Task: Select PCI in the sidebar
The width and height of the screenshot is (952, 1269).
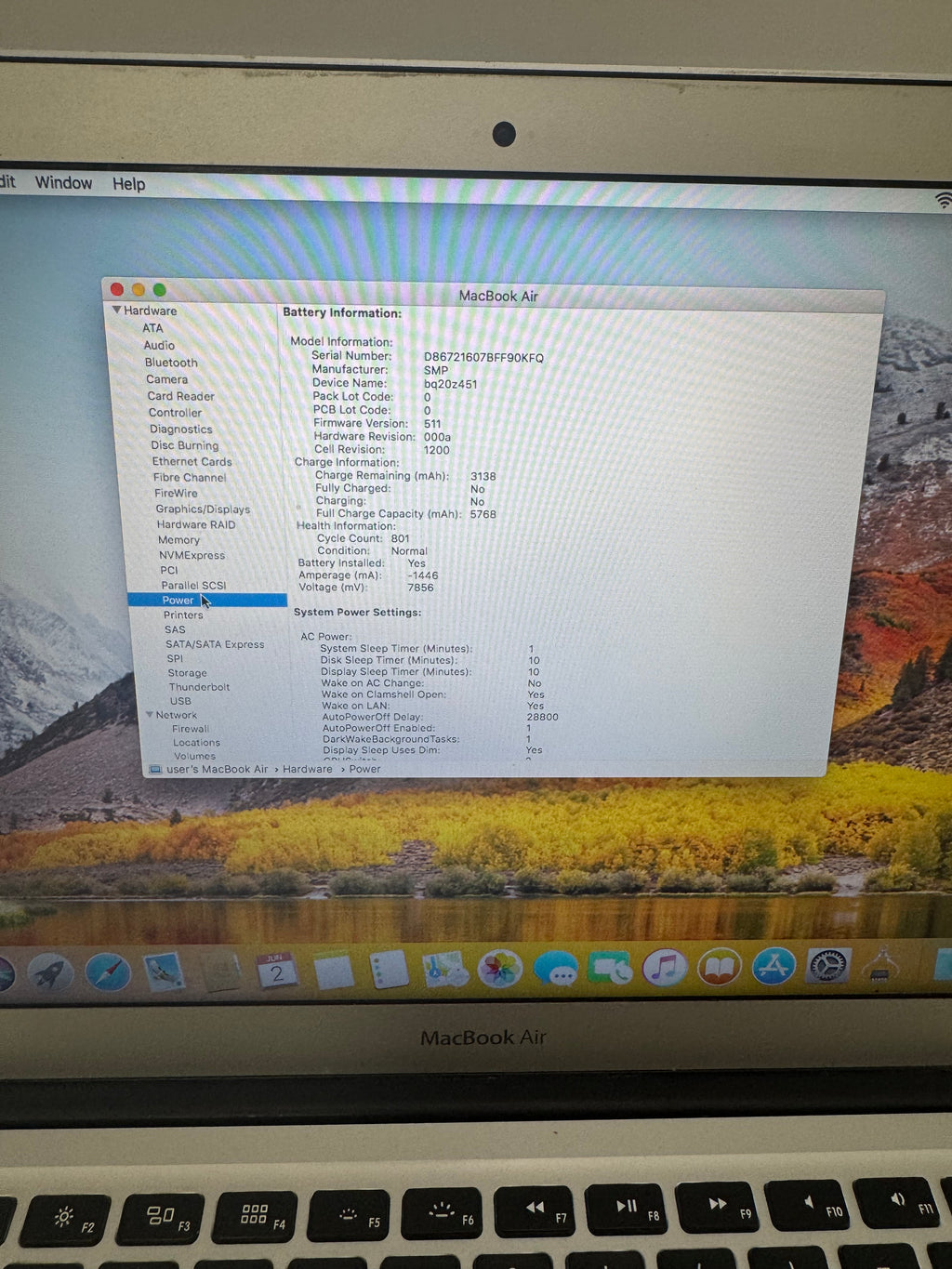Action: (168, 571)
